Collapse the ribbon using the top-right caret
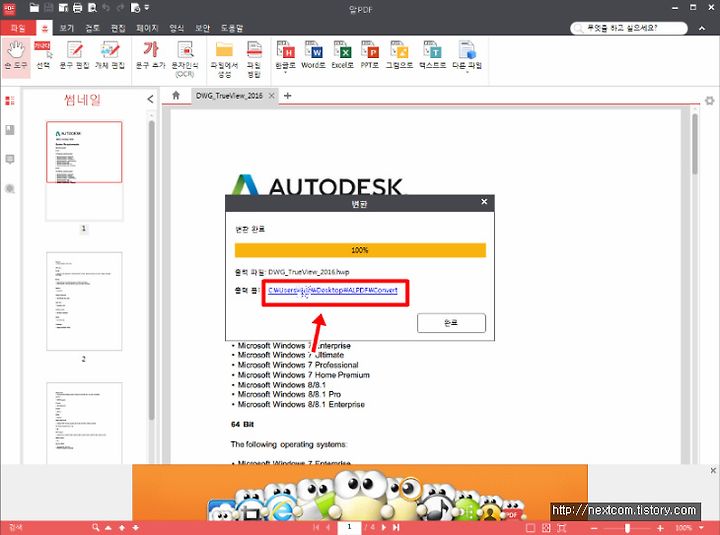Viewport: 720px width, 535px height. point(702,28)
